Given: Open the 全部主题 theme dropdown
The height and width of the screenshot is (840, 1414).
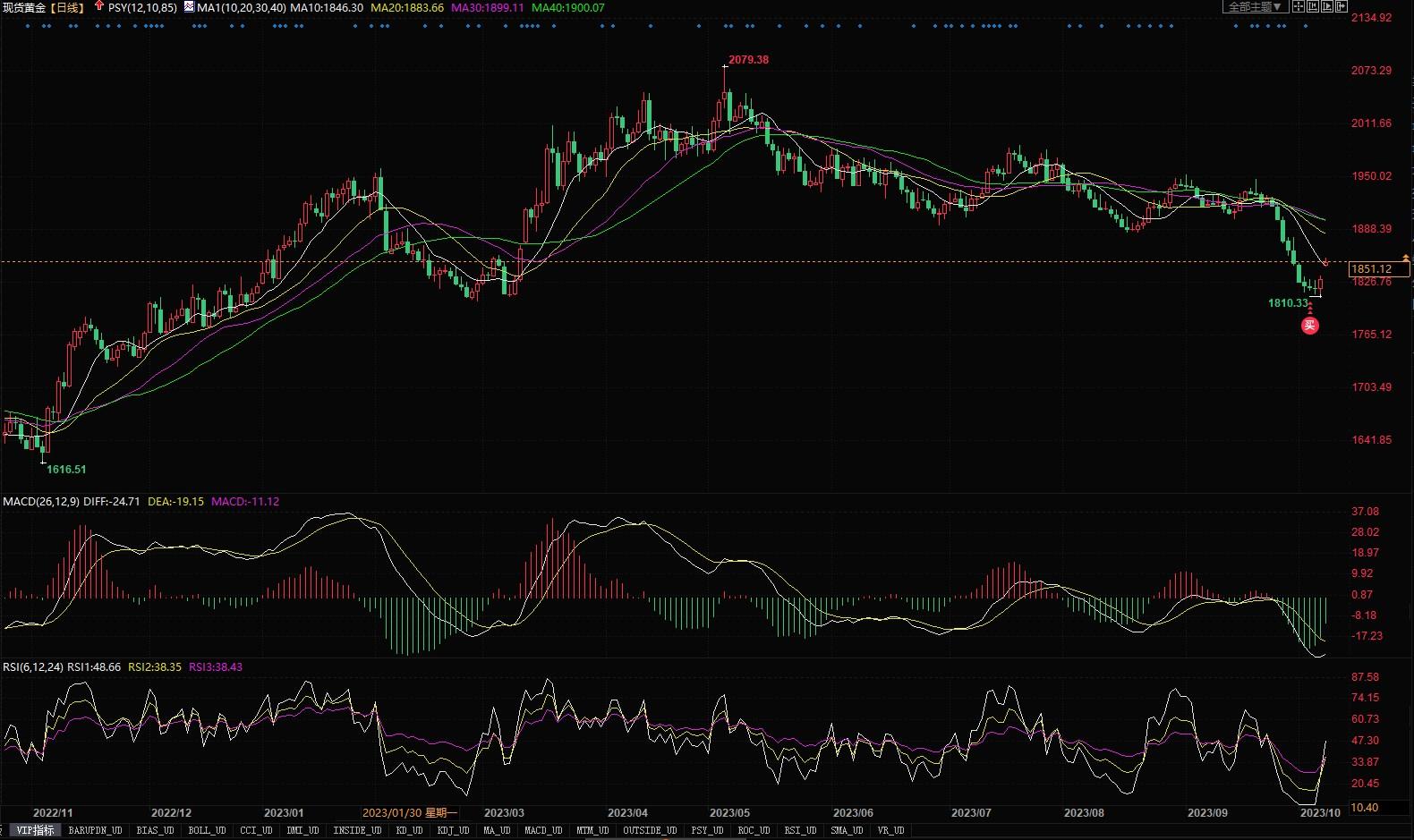Looking at the screenshot, I should [x=1255, y=6].
